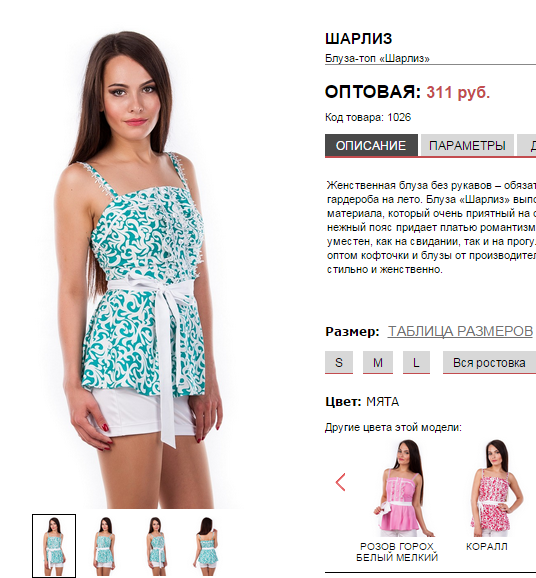
Task: Select the second blouse thumbnail
Action: click(x=105, y=546)
